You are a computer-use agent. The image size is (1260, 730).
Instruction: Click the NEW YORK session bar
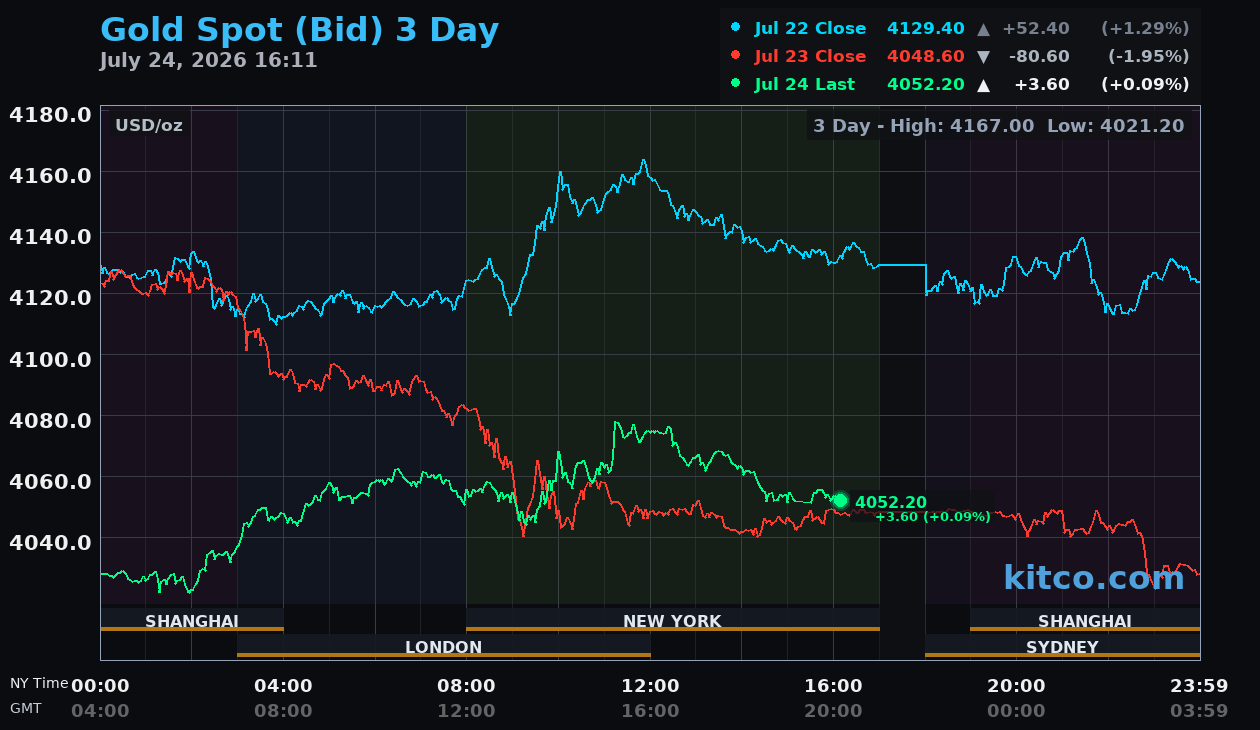point(673,620)
